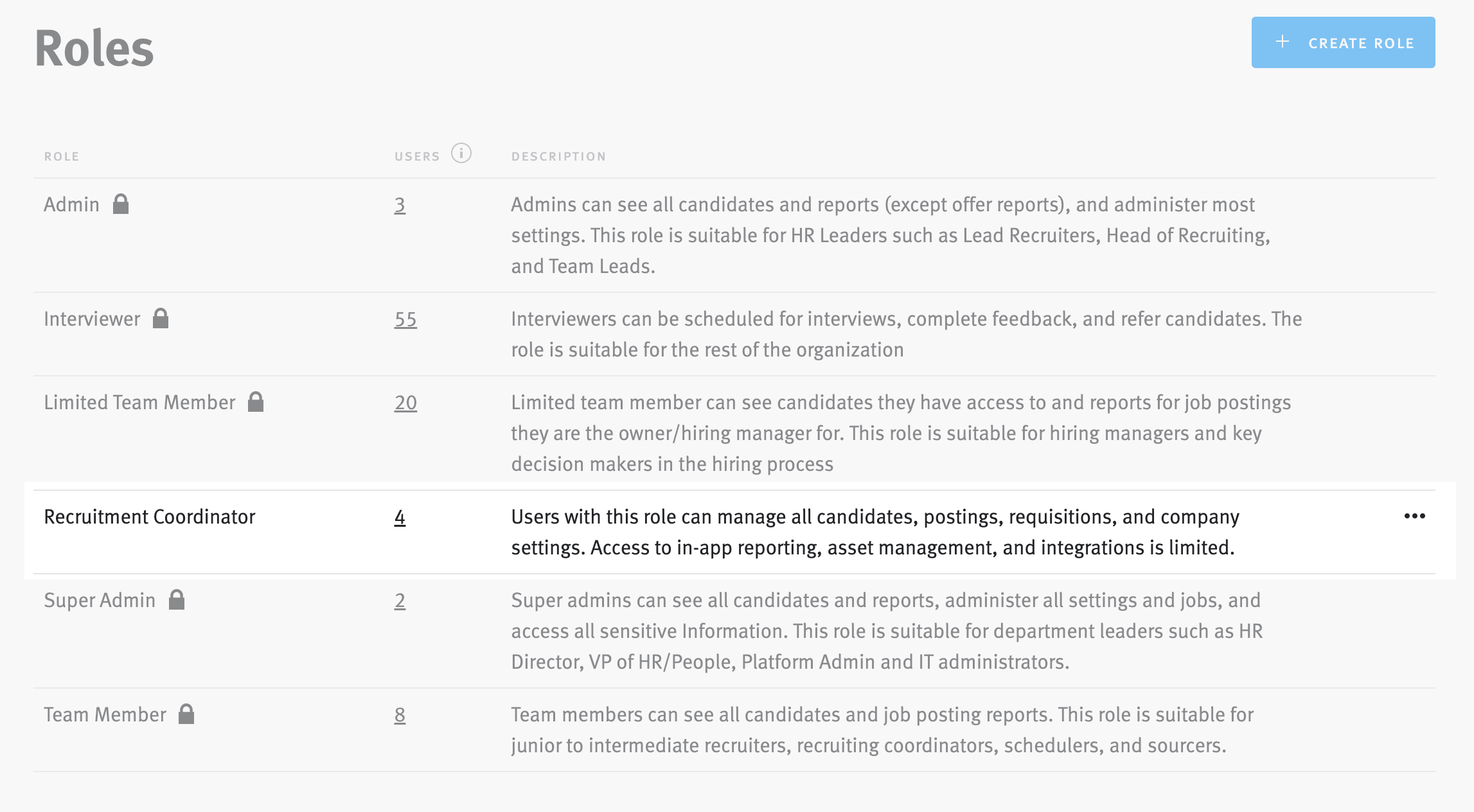The height and width of the screenshot is (812, 1474).
Task: Click the CREATE ROLE button
Action: click(1343, 42)
